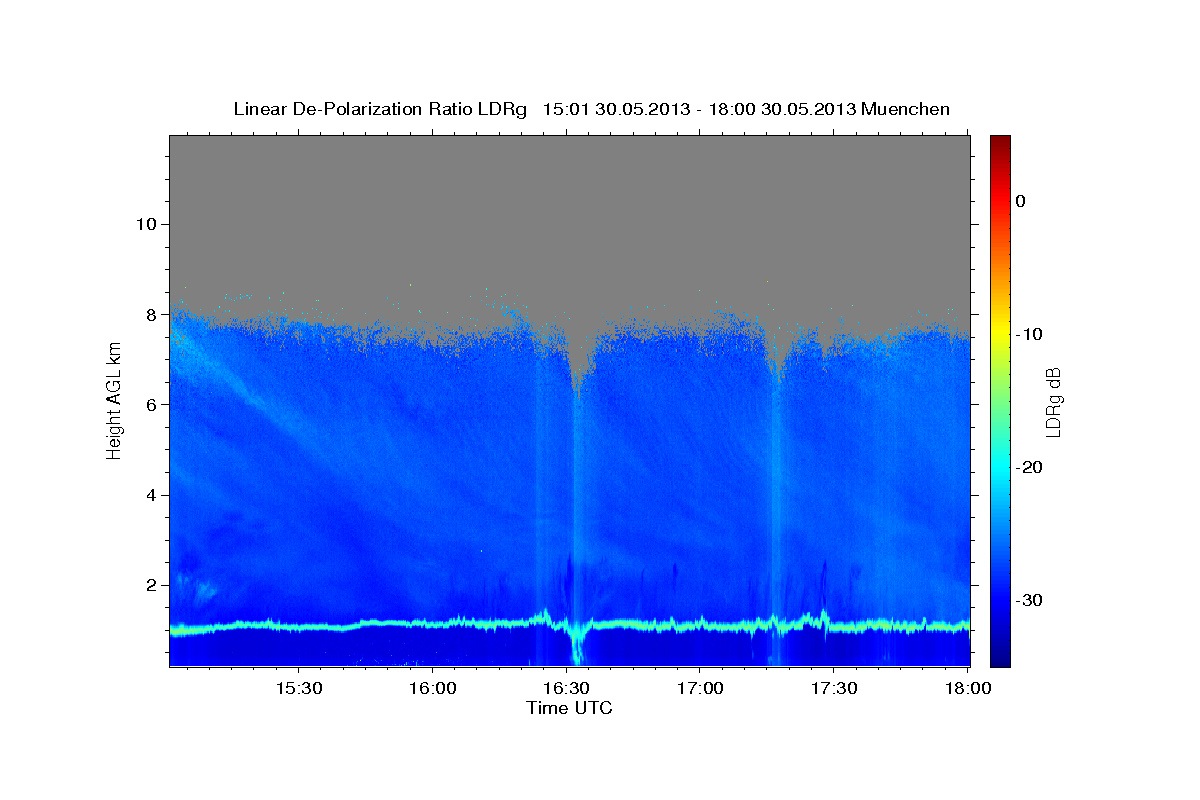Image resolution: width=1200 pixels, height=800 pixels.
Task: Click the colorbar value label -10
Action: tap(1028, 334)
